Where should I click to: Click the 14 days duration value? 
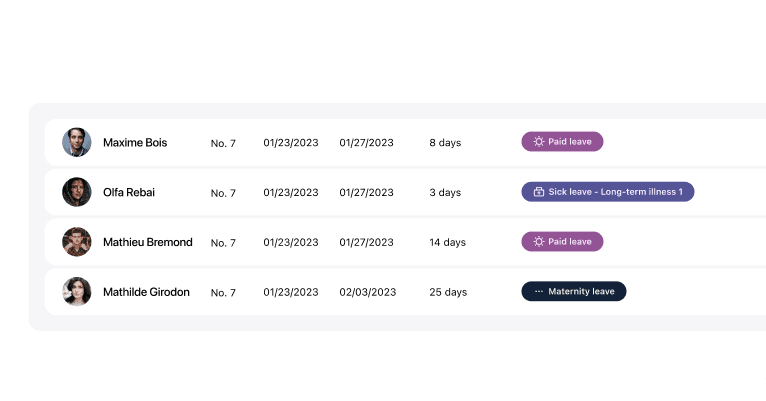point(447,242)
